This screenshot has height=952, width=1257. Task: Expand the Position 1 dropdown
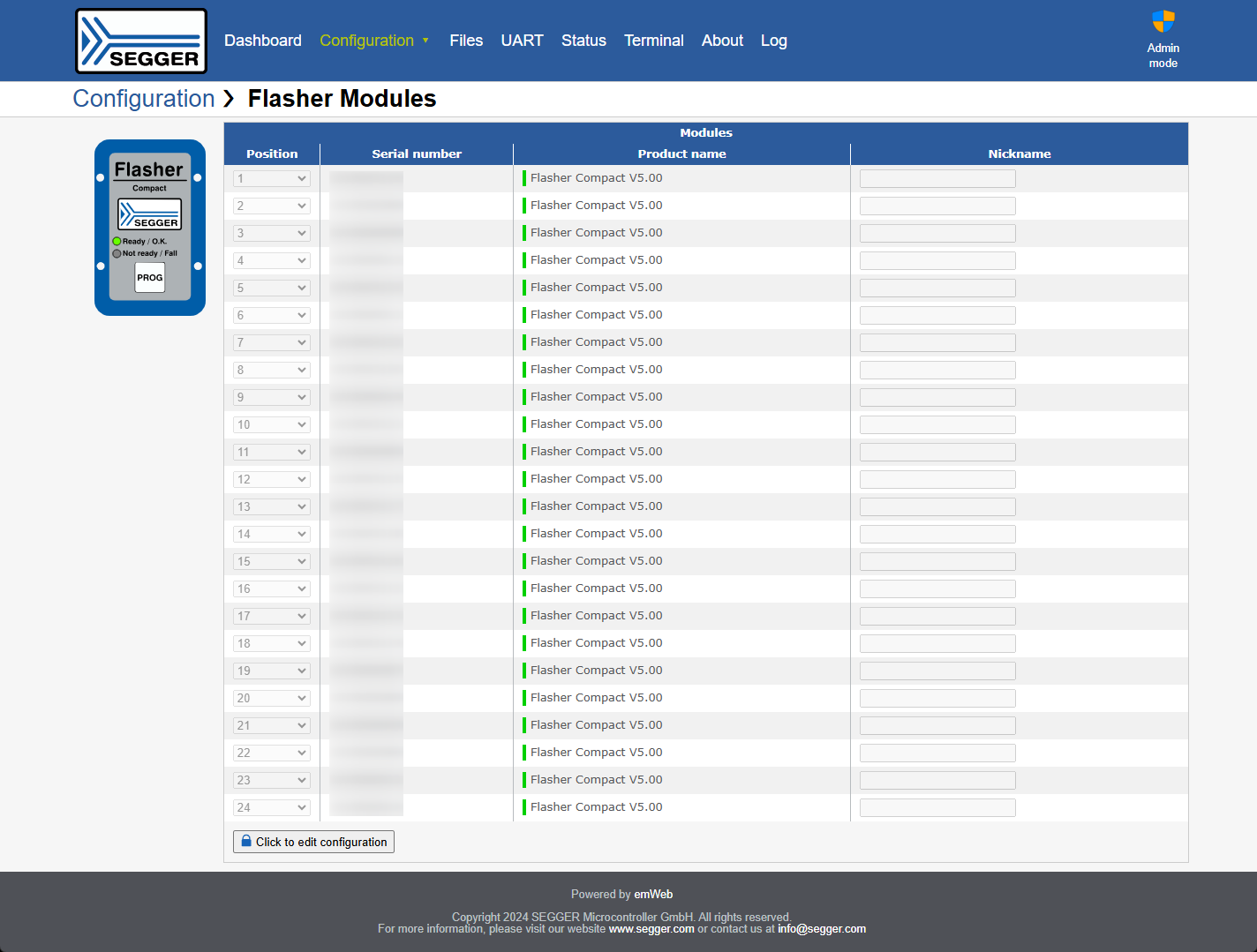[272, 179]
